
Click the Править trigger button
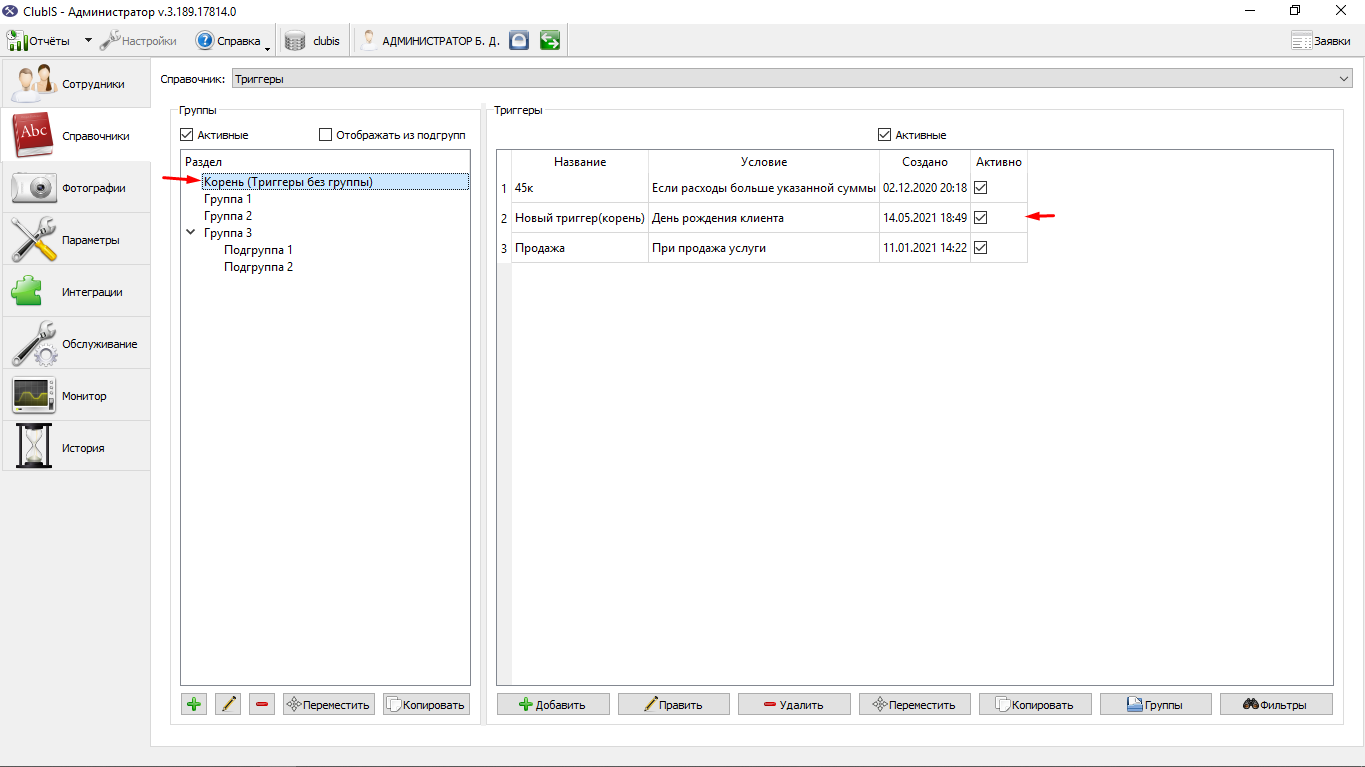coord(674,705)
